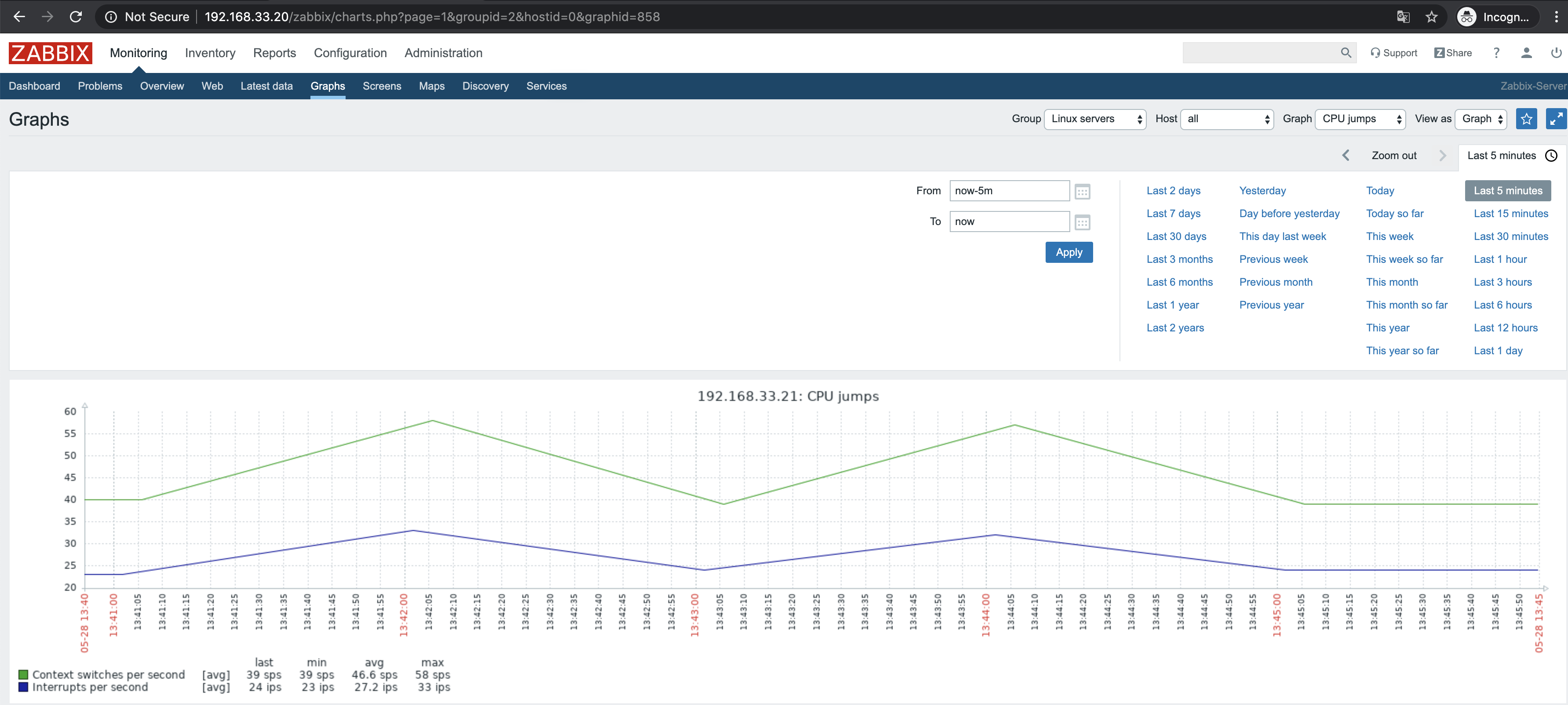Viewport: 1568px width, 705px height.
Task: Open the Host dropdown
Action: click(x=1226, y=119)
